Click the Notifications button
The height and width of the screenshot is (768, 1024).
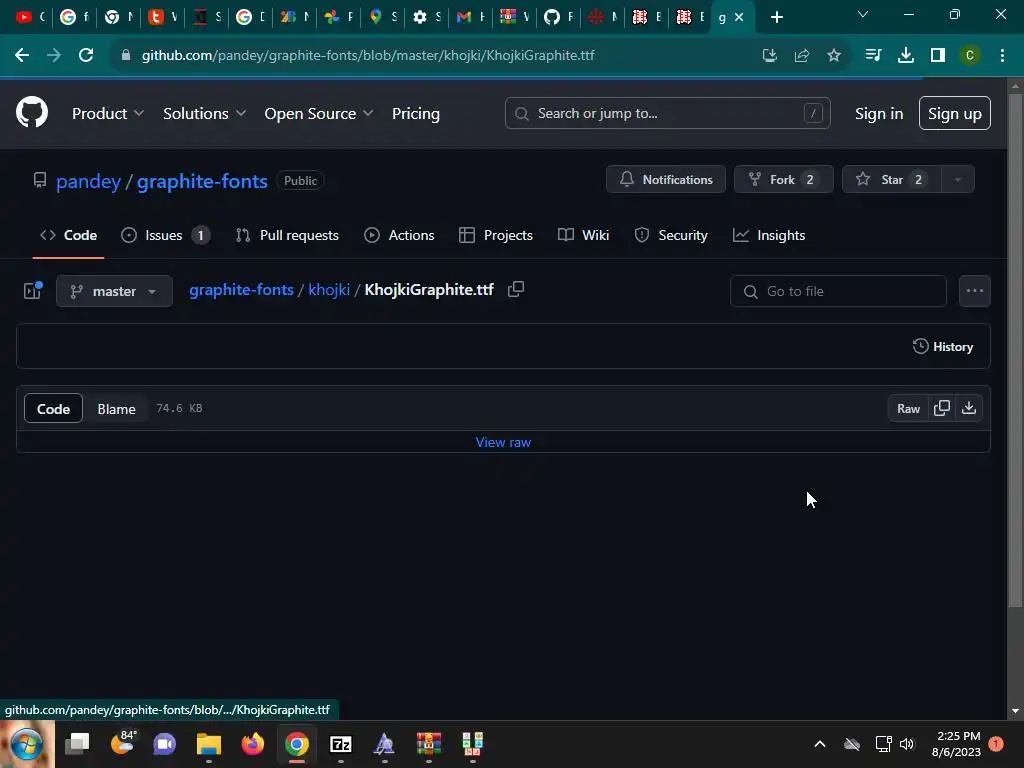tap(665, 180)
